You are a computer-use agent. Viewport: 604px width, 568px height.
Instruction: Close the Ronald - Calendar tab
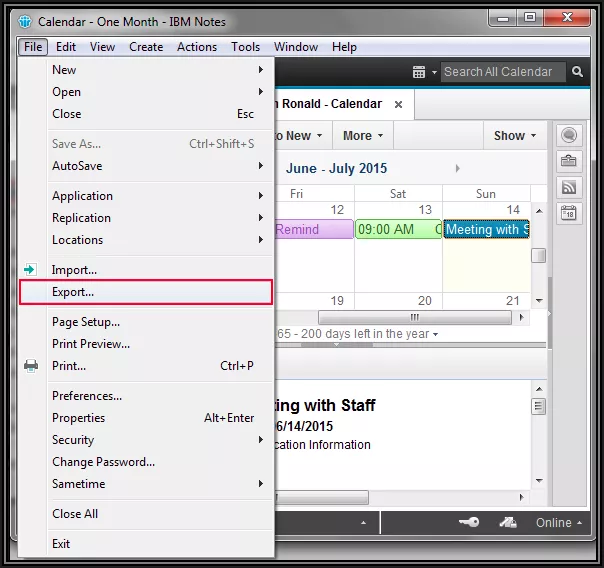point(399,104)
